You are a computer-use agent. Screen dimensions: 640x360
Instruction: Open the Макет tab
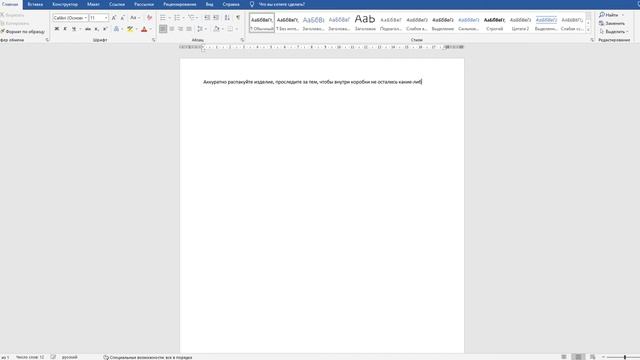click(93, 4)
